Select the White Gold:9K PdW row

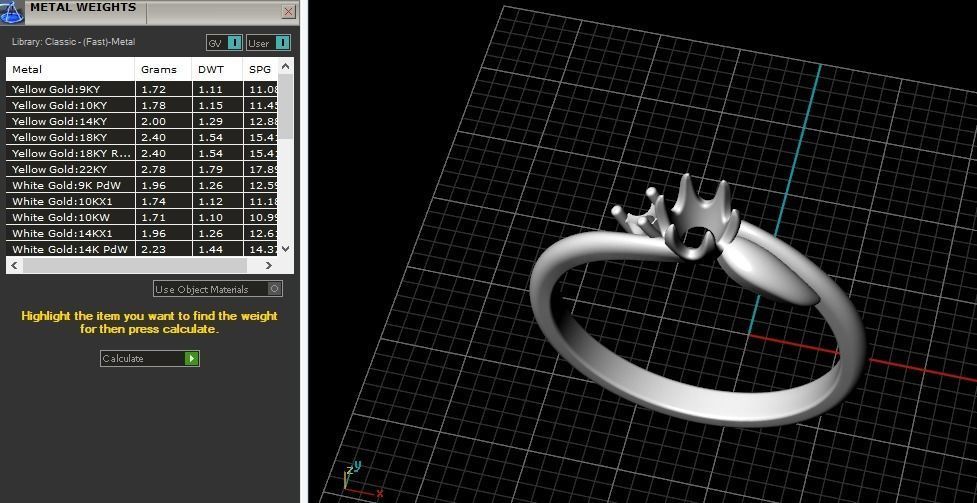click(x=142, y=185)
